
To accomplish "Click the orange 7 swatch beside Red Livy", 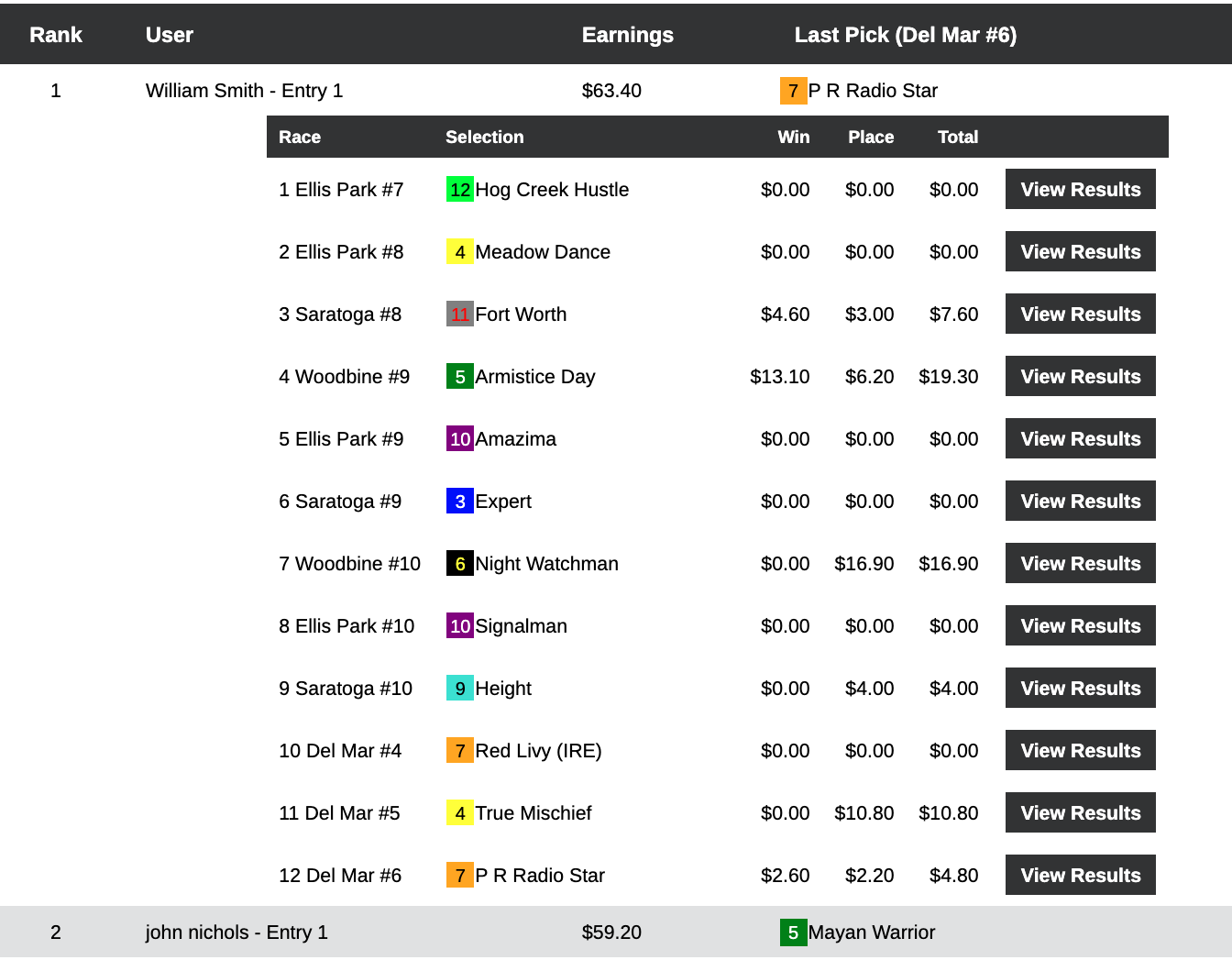I will (x=459, y=751).
